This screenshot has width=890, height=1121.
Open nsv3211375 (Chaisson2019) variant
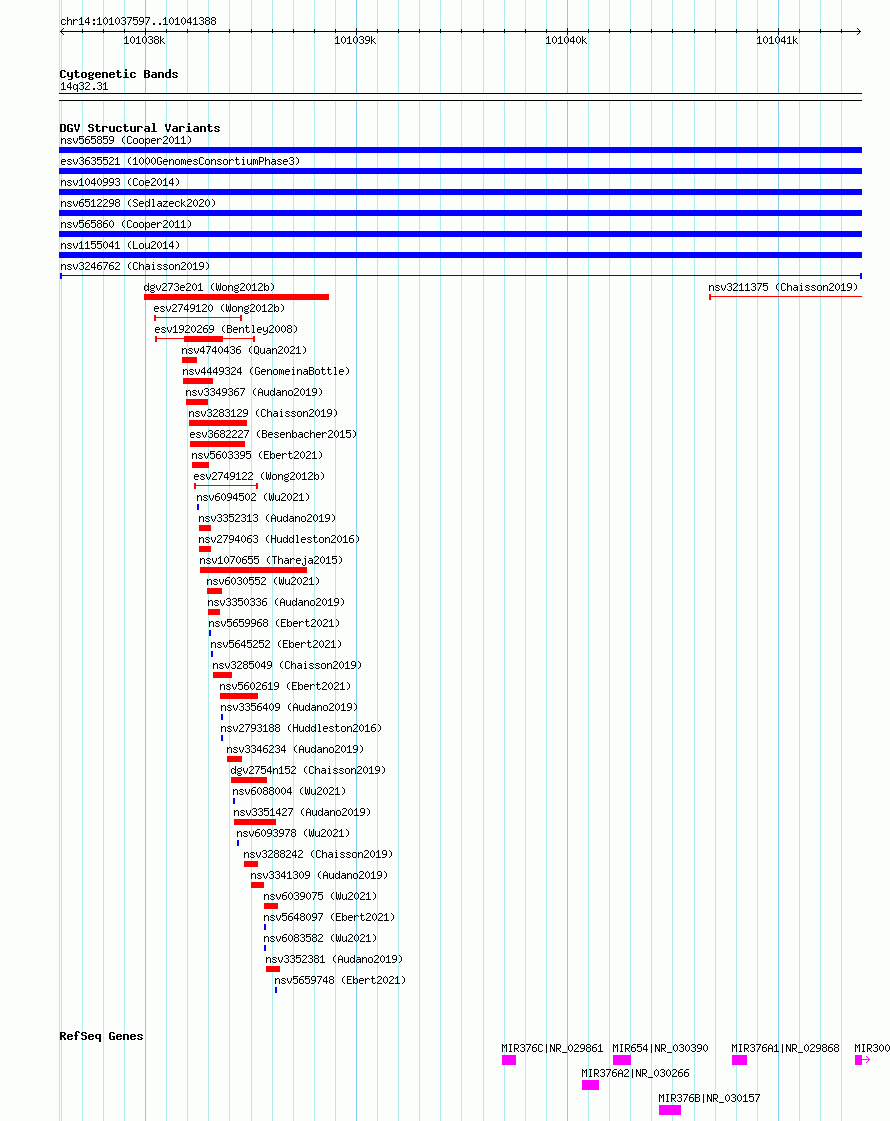click(x=783, y=287)
